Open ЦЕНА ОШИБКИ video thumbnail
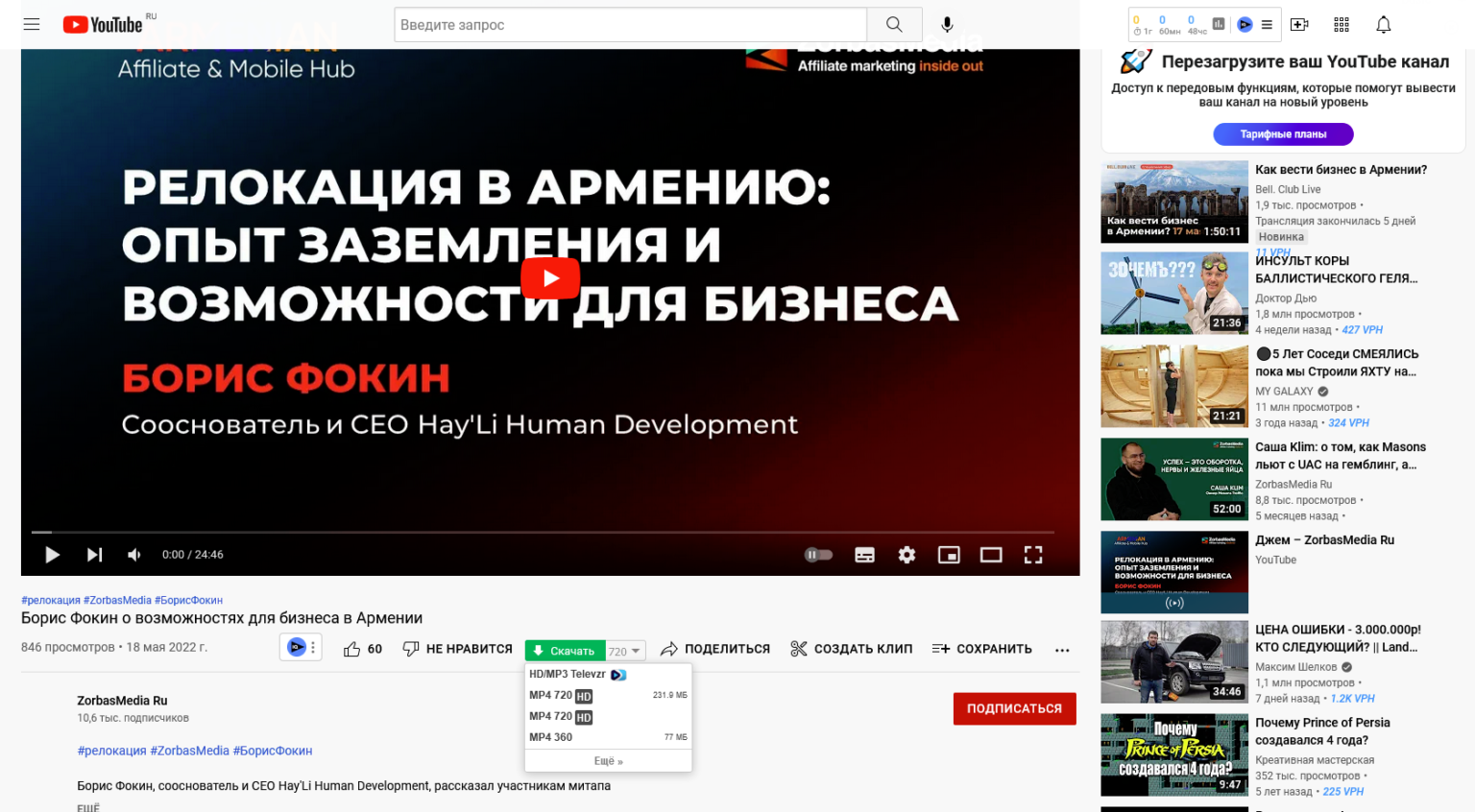The image size is (1475, 812). click(x=1174, y=662)
